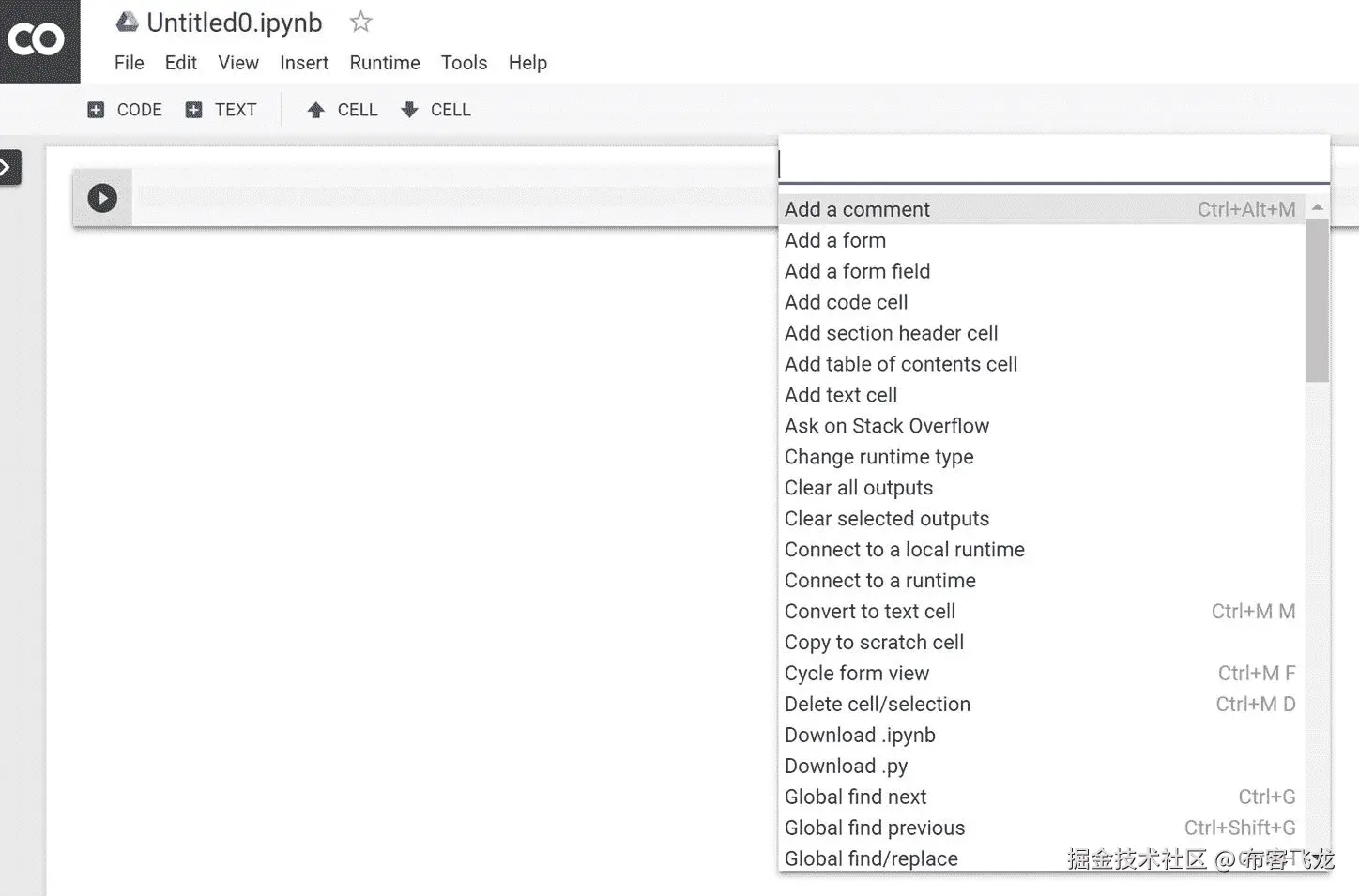Image resolution: width=1359 pixels, height=896 pixels.
Task: Open the Insert menu
Action: pyautogui.click(x=304, y=63)
